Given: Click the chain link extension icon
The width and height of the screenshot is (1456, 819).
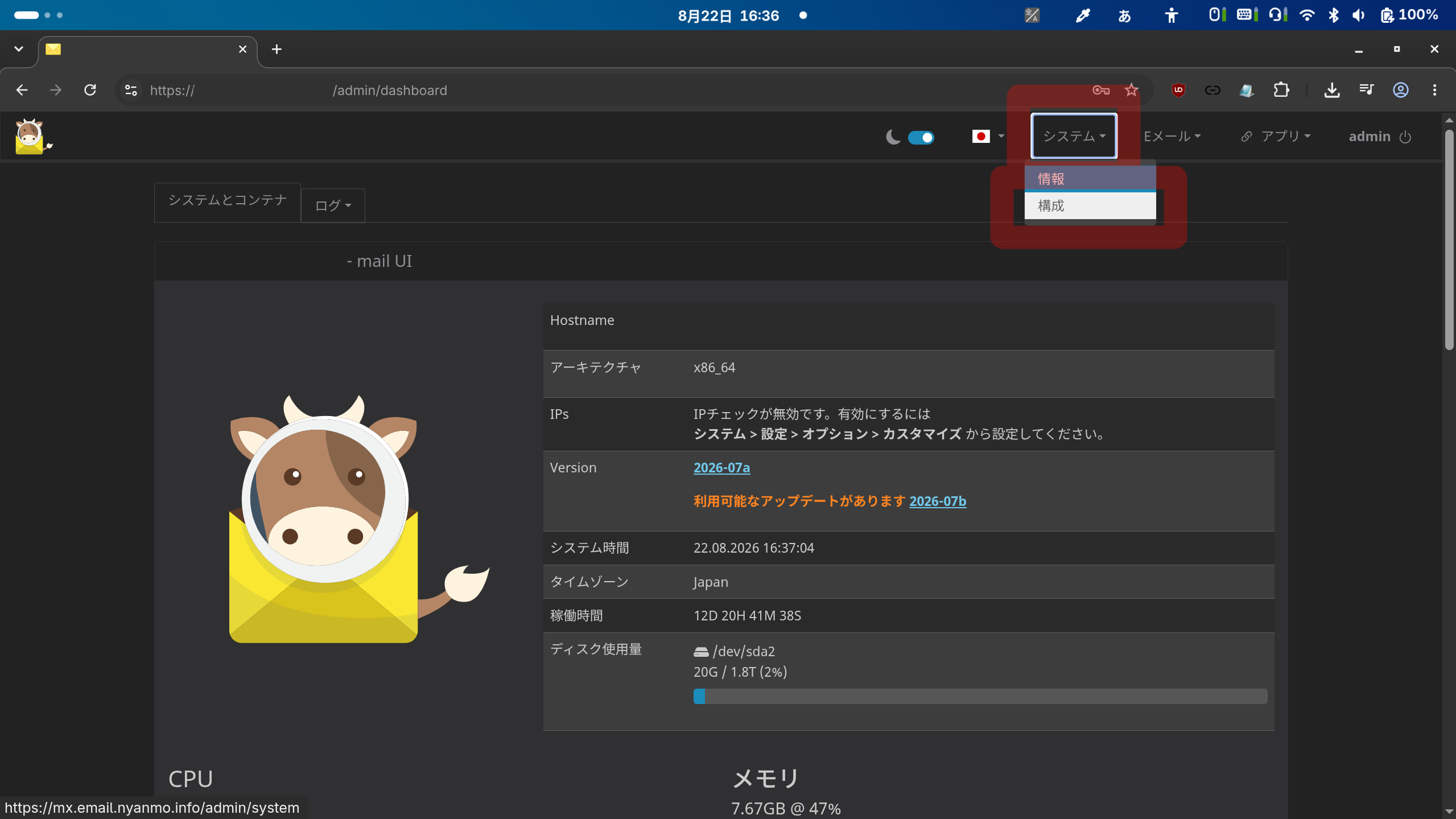Looking at the screenshot, I should pos(1212,90).
